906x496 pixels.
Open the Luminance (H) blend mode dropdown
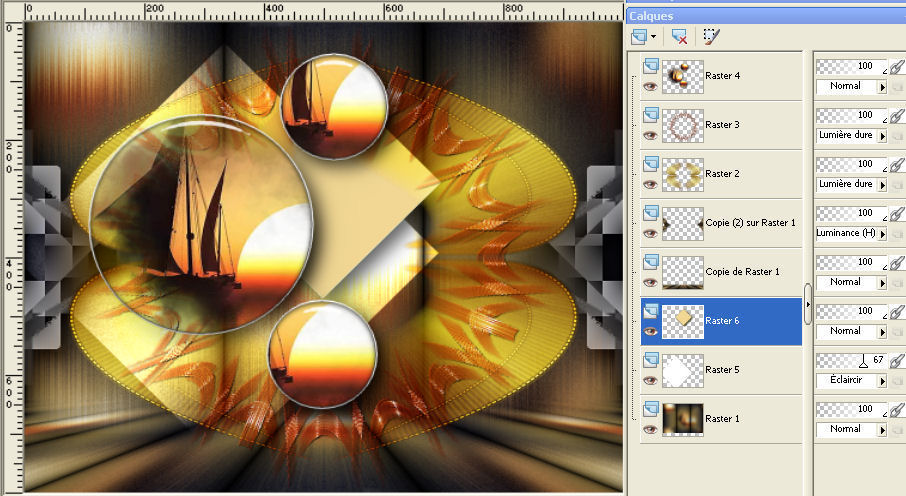[882, 235]
